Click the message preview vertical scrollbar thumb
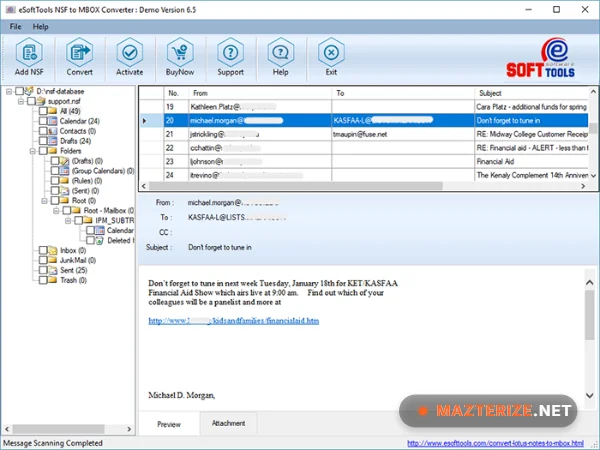 coord(589,315)
